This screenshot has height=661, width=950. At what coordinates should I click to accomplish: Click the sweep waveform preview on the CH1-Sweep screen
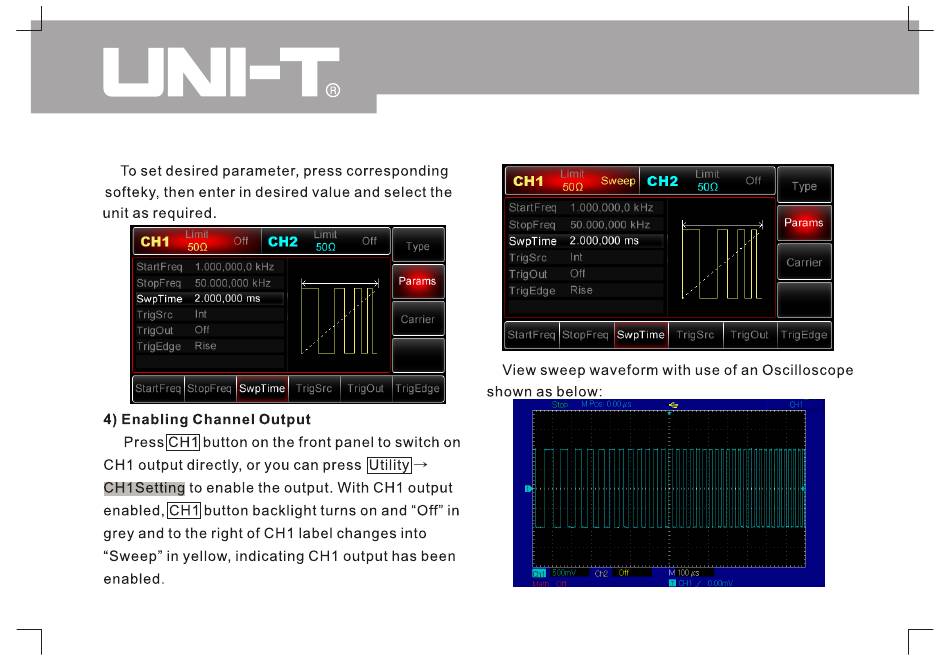(x=722, y=259)
